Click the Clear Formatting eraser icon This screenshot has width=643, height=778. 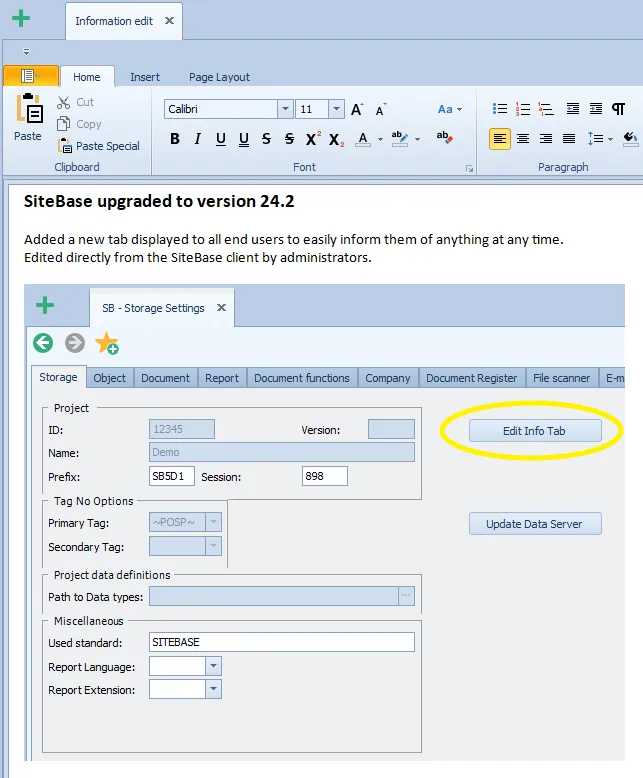445,137
